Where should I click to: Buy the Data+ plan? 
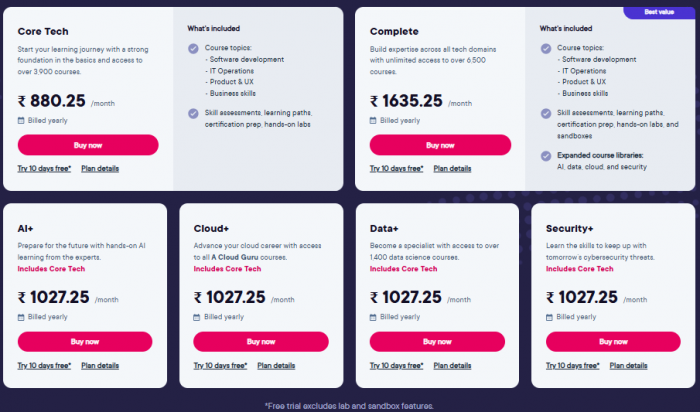pyautogui.click(x=437, y=341)
